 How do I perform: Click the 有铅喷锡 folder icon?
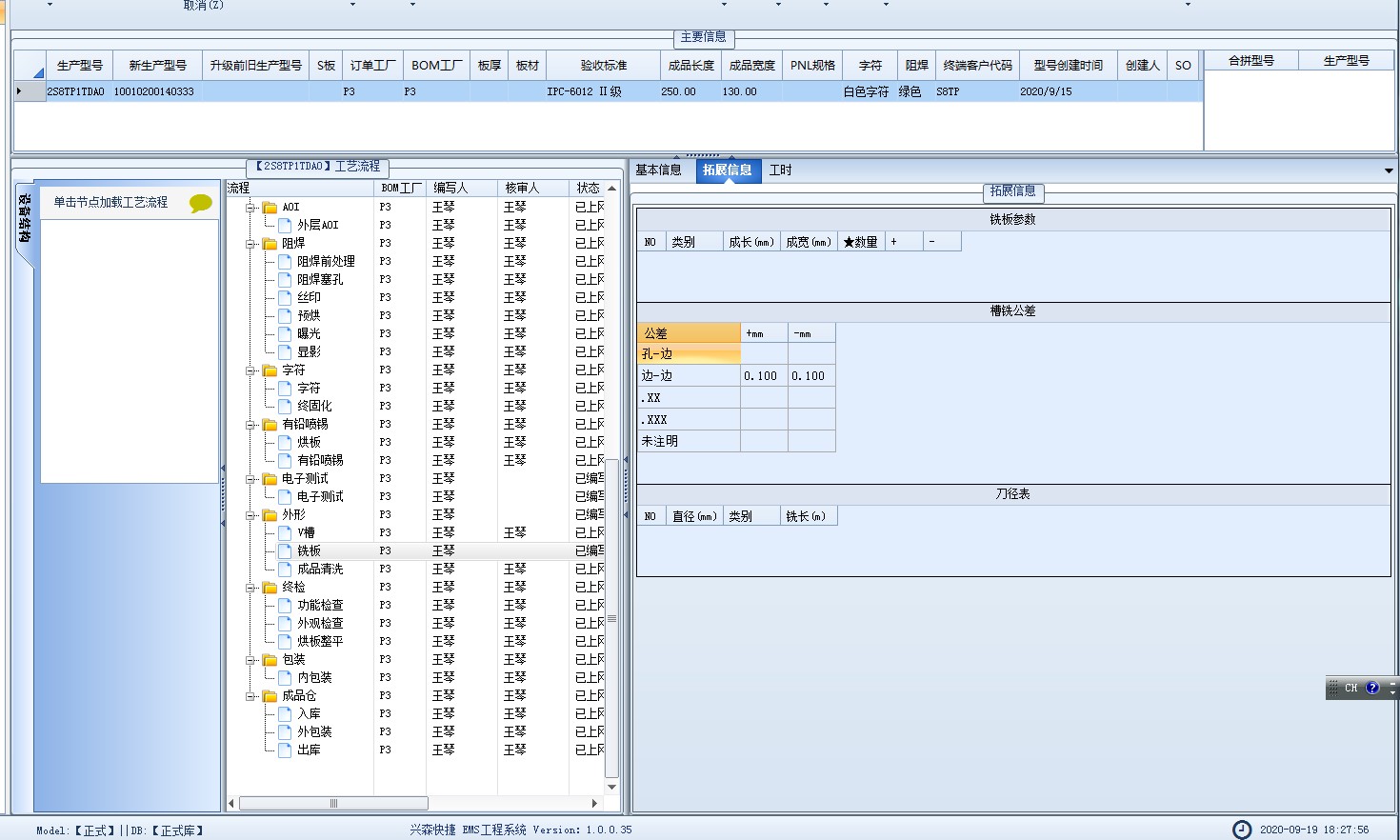pyautogui.click(x=270, y=424)
